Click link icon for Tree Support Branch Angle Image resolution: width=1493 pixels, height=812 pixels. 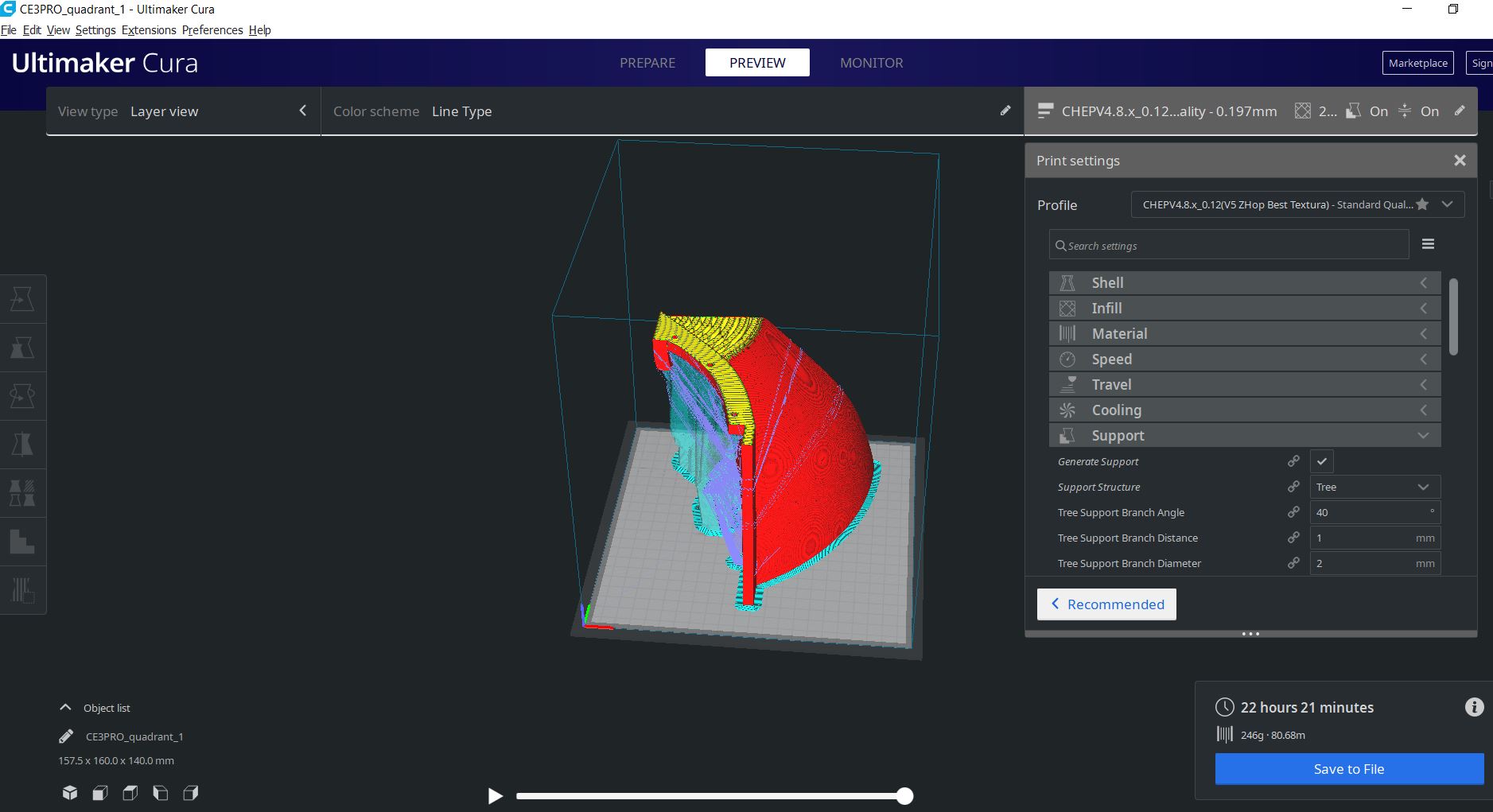[x=1293, y=512]
